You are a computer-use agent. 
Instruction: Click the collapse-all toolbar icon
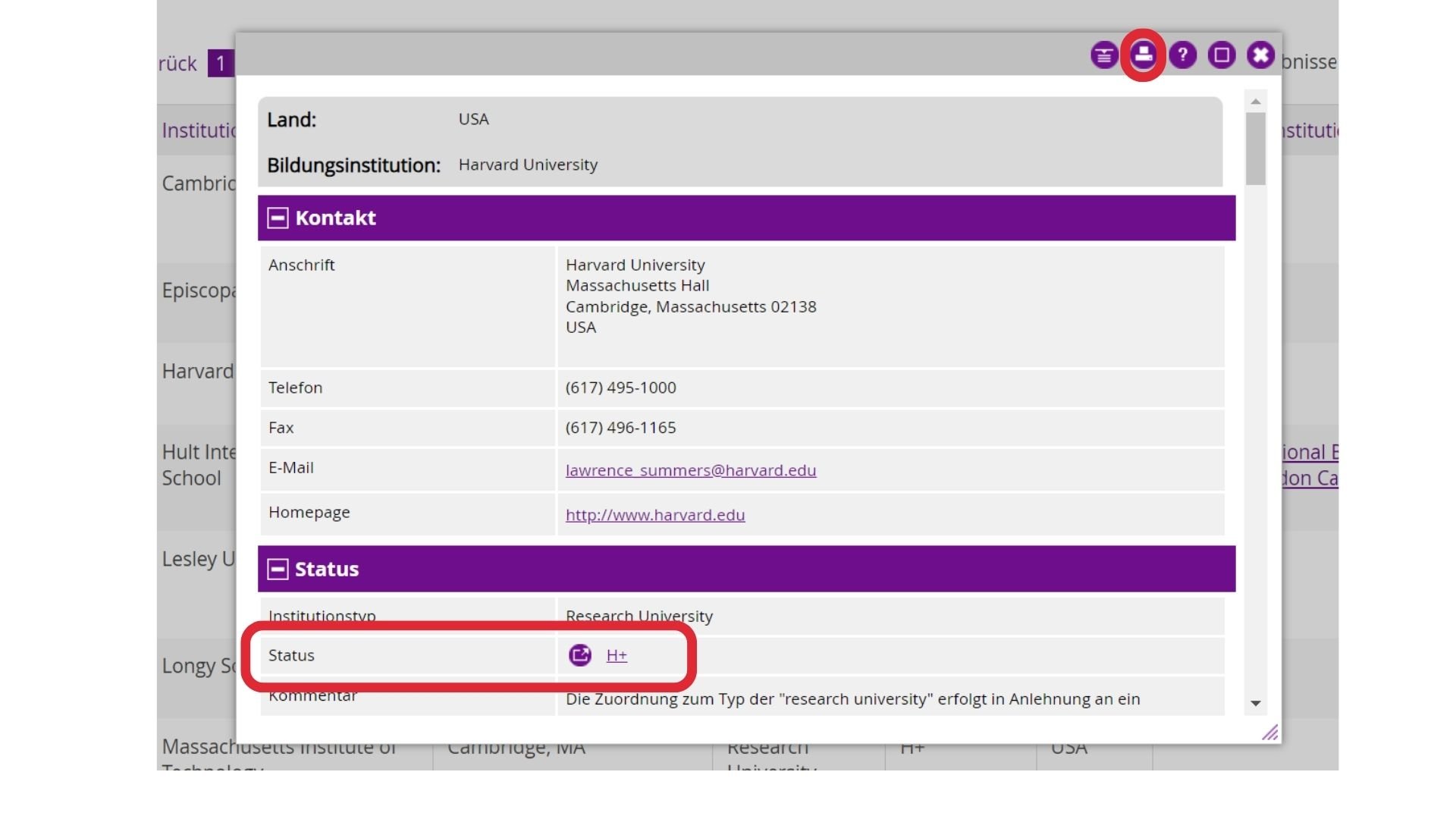(1103, 55)
